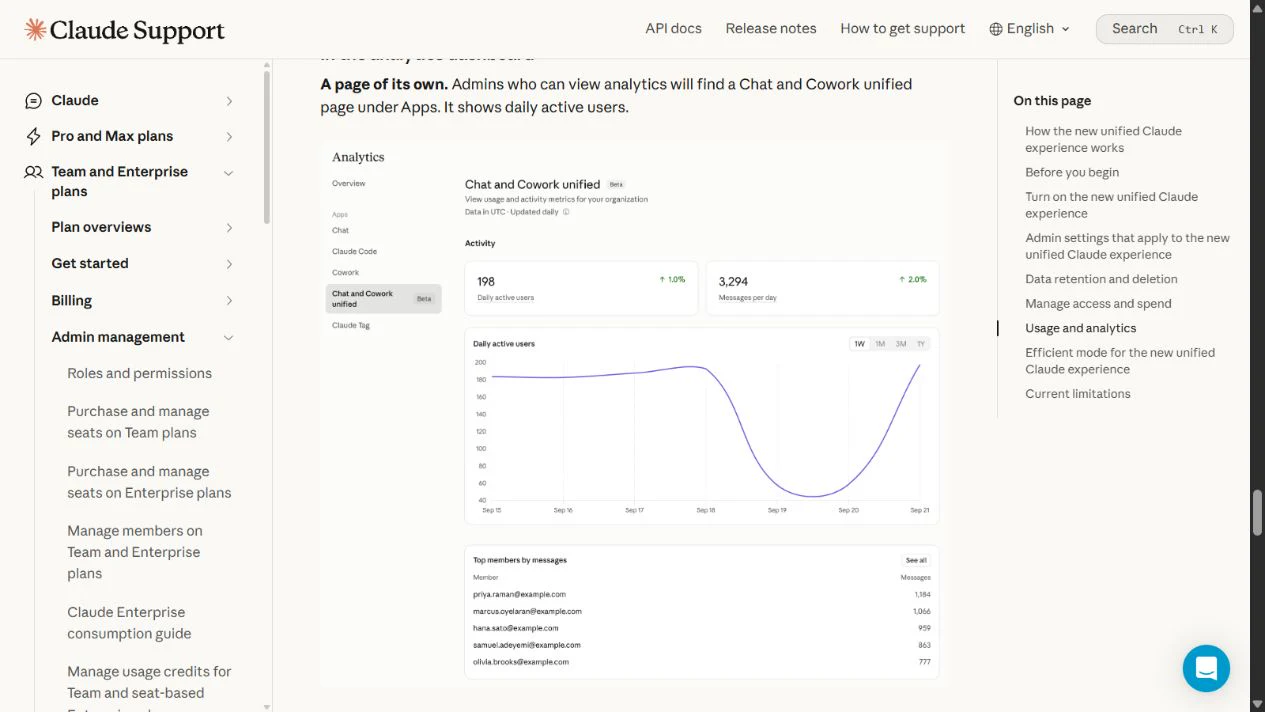1265x712 pixels.
Task: Select Admin management in sidebar
Action: point(118,337)
